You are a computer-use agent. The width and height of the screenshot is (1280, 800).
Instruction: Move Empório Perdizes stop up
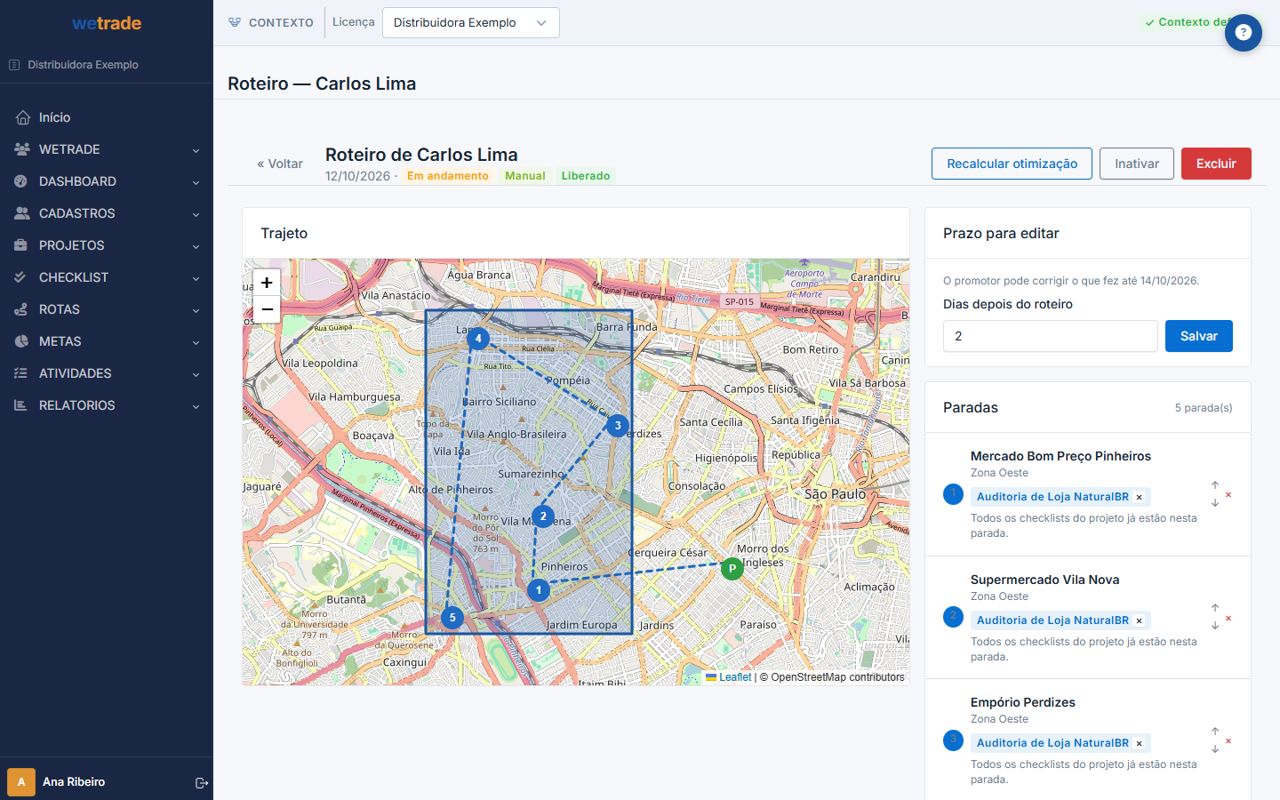1215,731
